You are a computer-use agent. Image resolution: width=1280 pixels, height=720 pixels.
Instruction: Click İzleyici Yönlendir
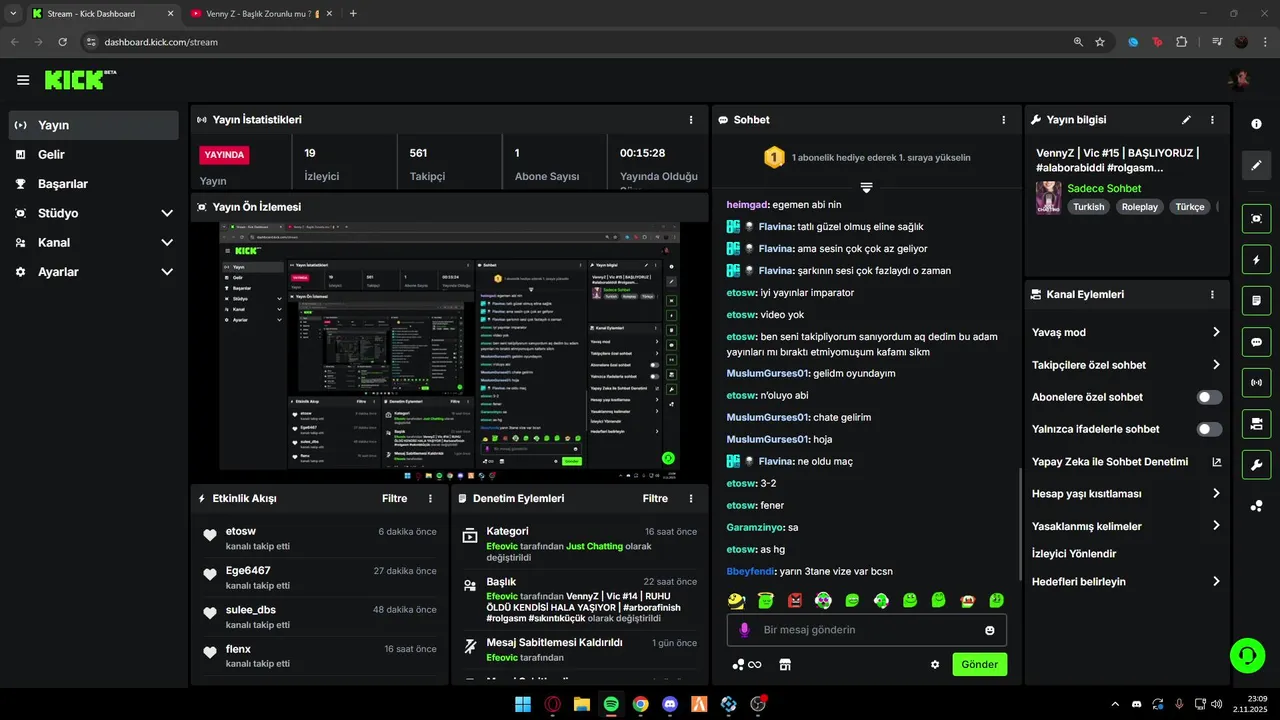click(1074, 553)
